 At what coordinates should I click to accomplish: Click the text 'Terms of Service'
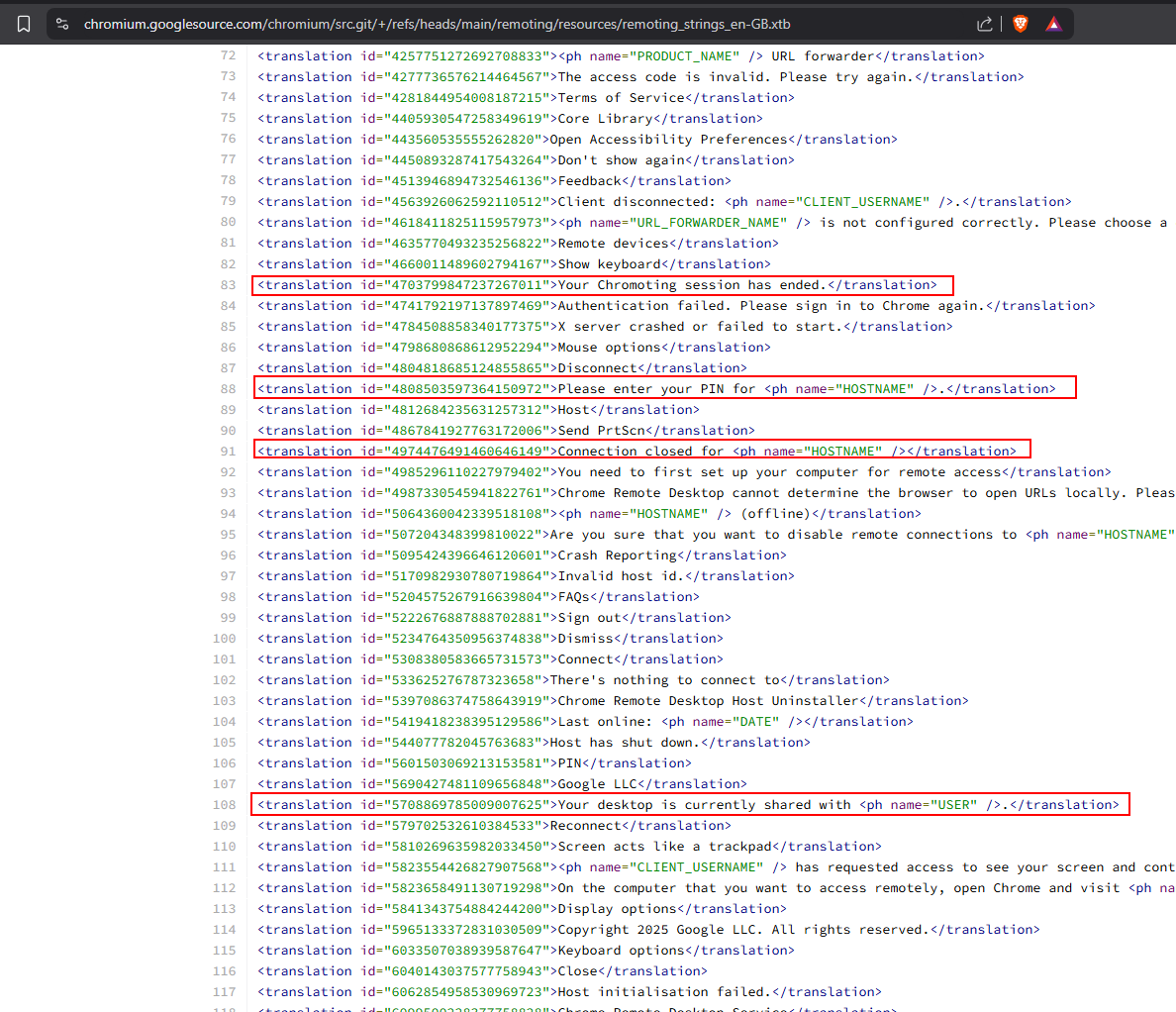tap(621, 97)
